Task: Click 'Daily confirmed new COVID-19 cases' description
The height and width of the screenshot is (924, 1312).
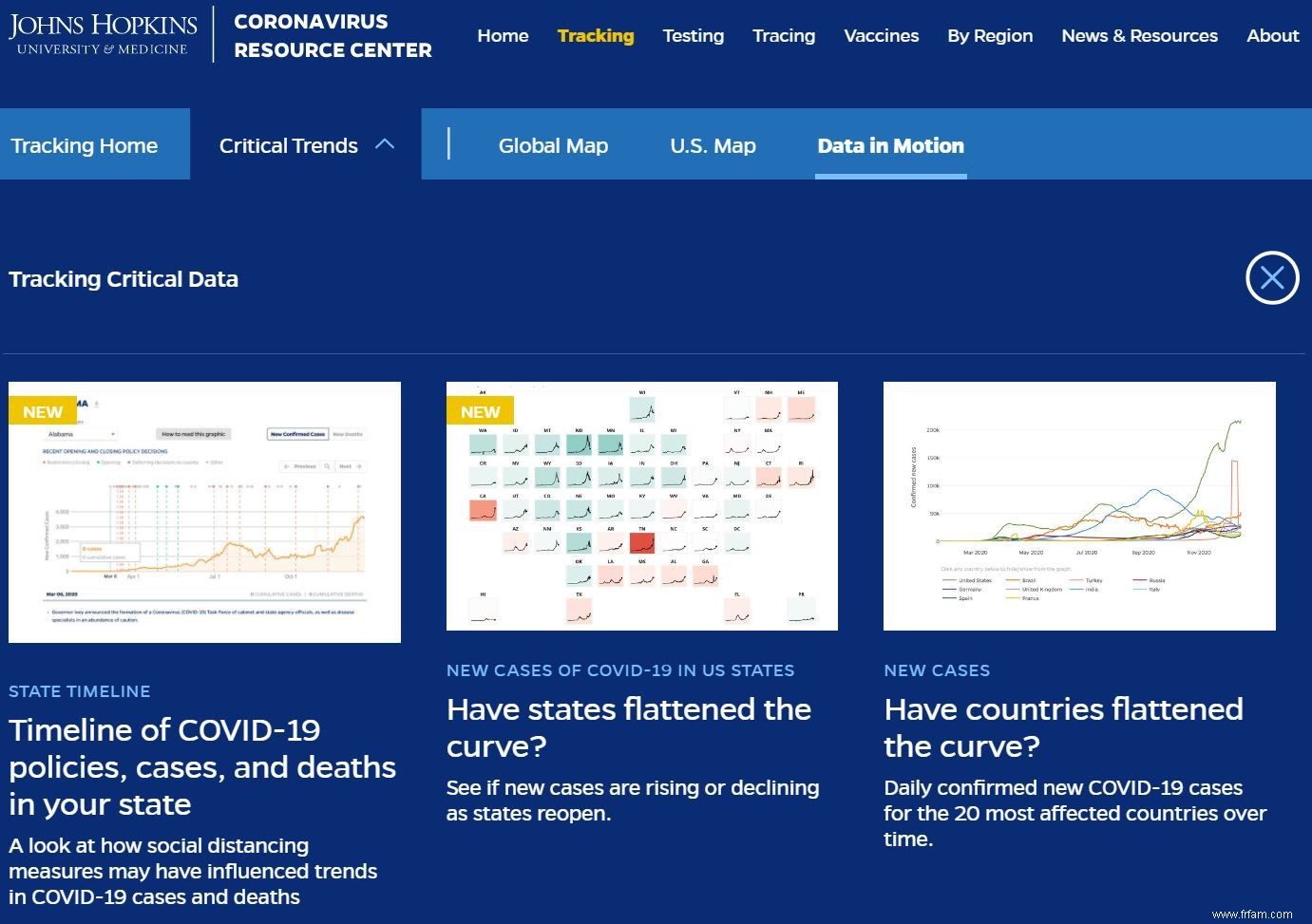Action: pos(1075,813)
